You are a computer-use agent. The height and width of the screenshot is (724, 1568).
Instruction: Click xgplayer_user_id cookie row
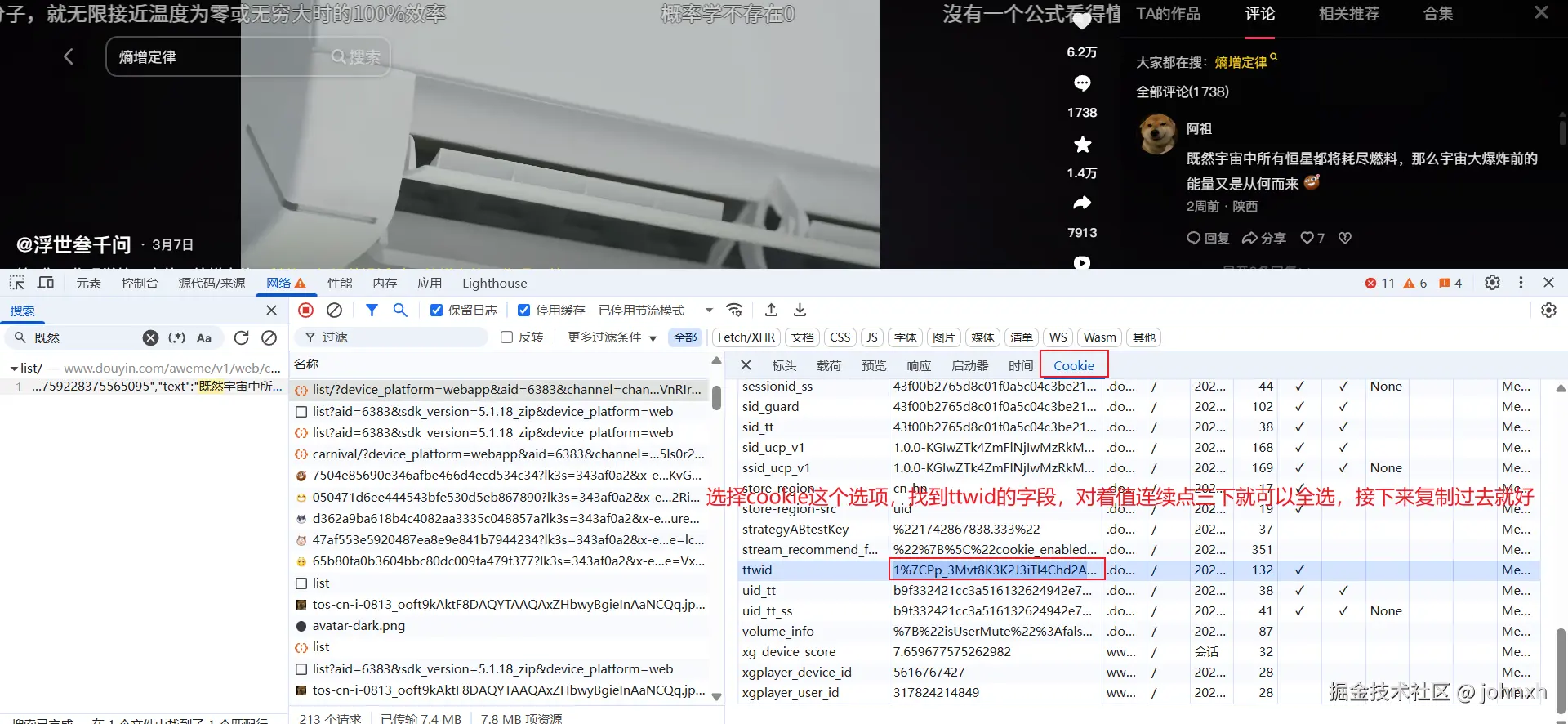pos(1138,692)
